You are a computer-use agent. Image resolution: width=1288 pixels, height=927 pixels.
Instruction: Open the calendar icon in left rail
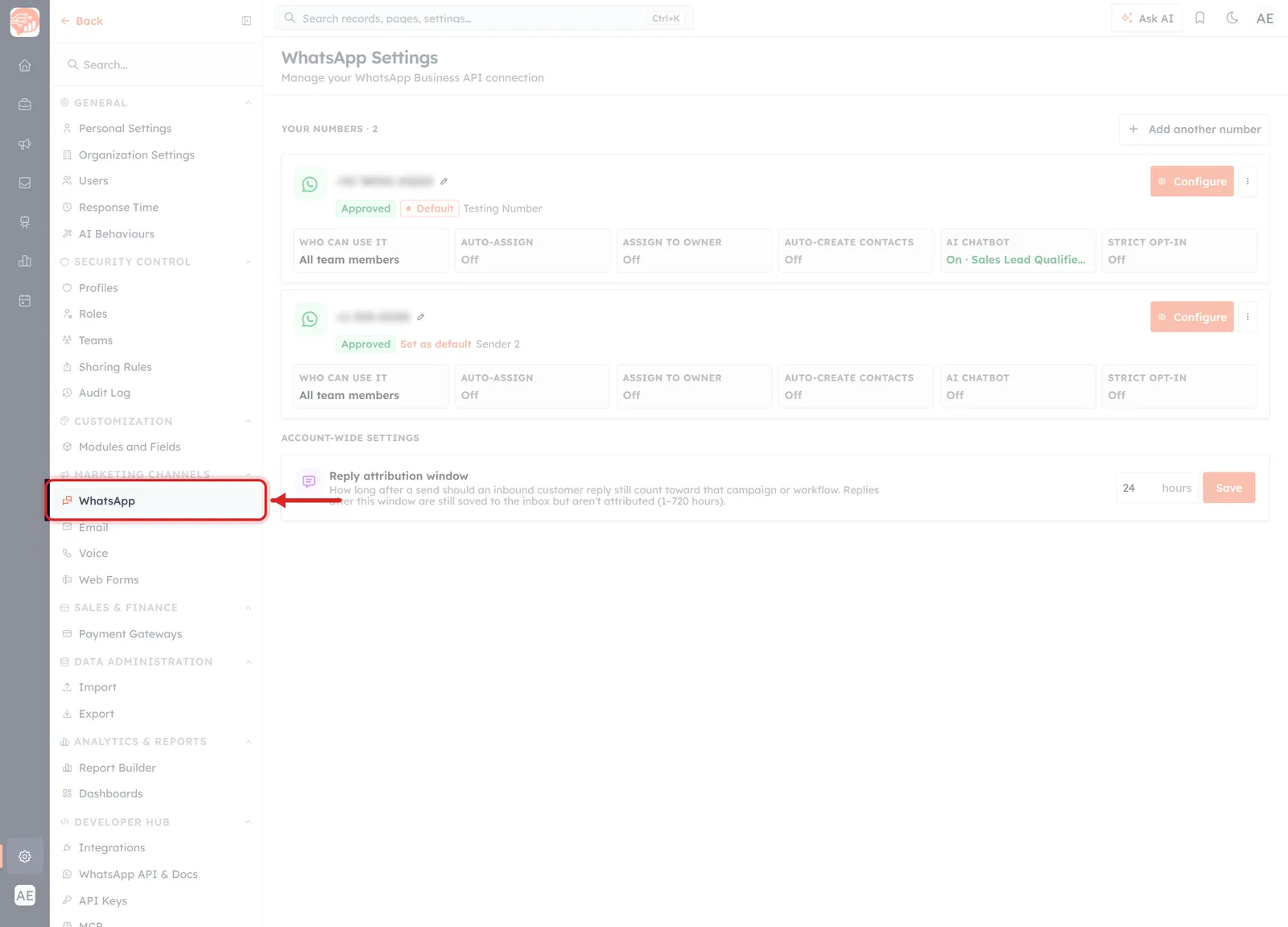point(25,300)
